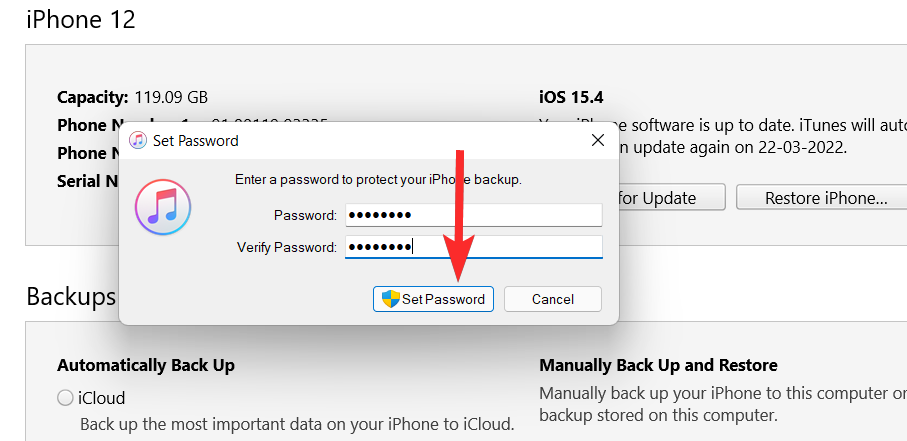Image resolution: width=907 pixels, height=441 pixels.
Task: Click the Capacity 119.09 GB text
Action: [x=132, y=98]
